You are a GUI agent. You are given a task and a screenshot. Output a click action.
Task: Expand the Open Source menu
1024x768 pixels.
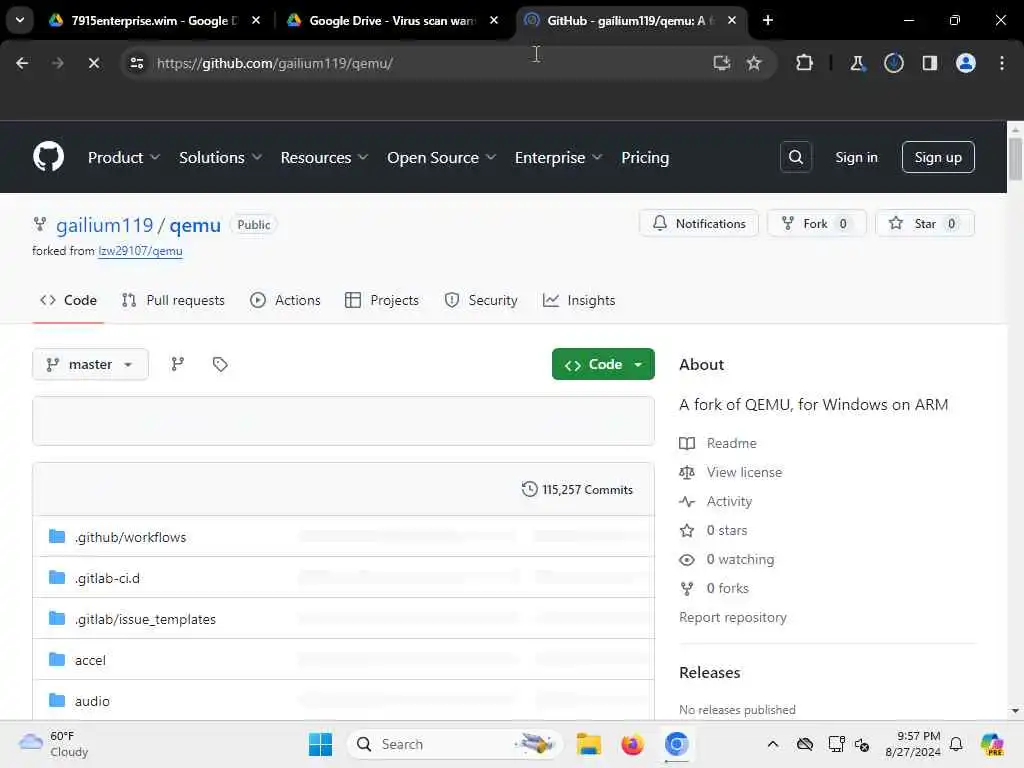[441, 157]
